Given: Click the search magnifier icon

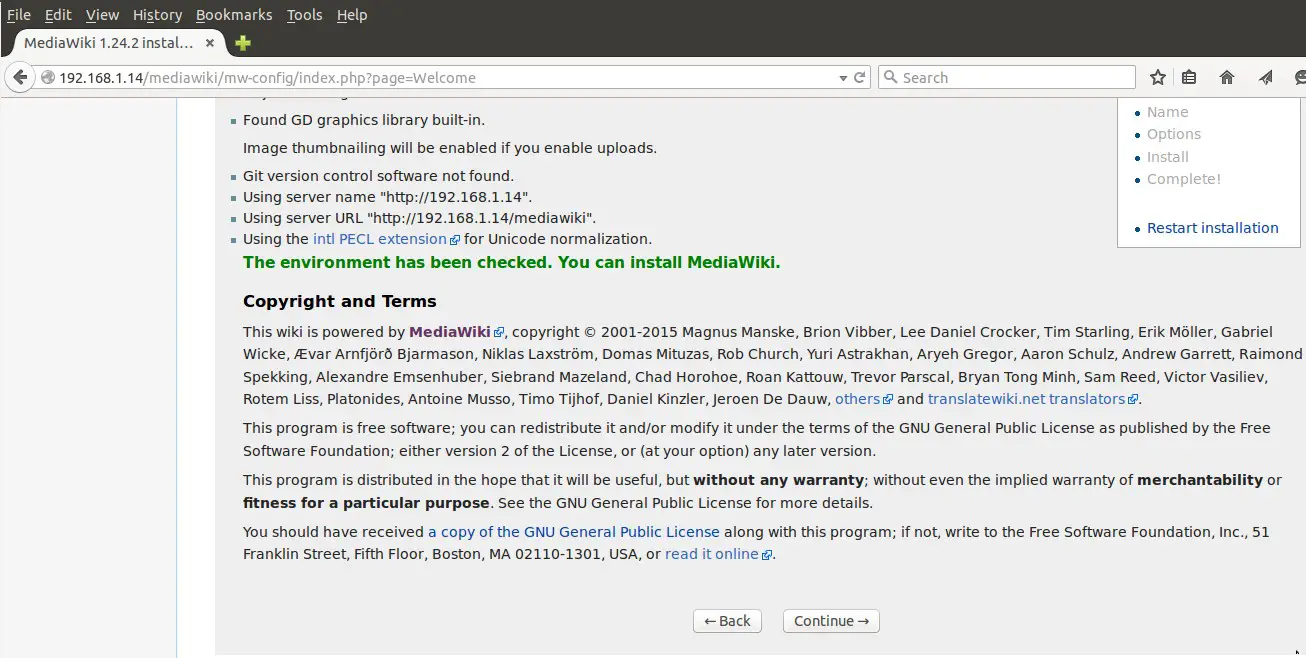Looking at the screenshot, I should tap(889, 77).
